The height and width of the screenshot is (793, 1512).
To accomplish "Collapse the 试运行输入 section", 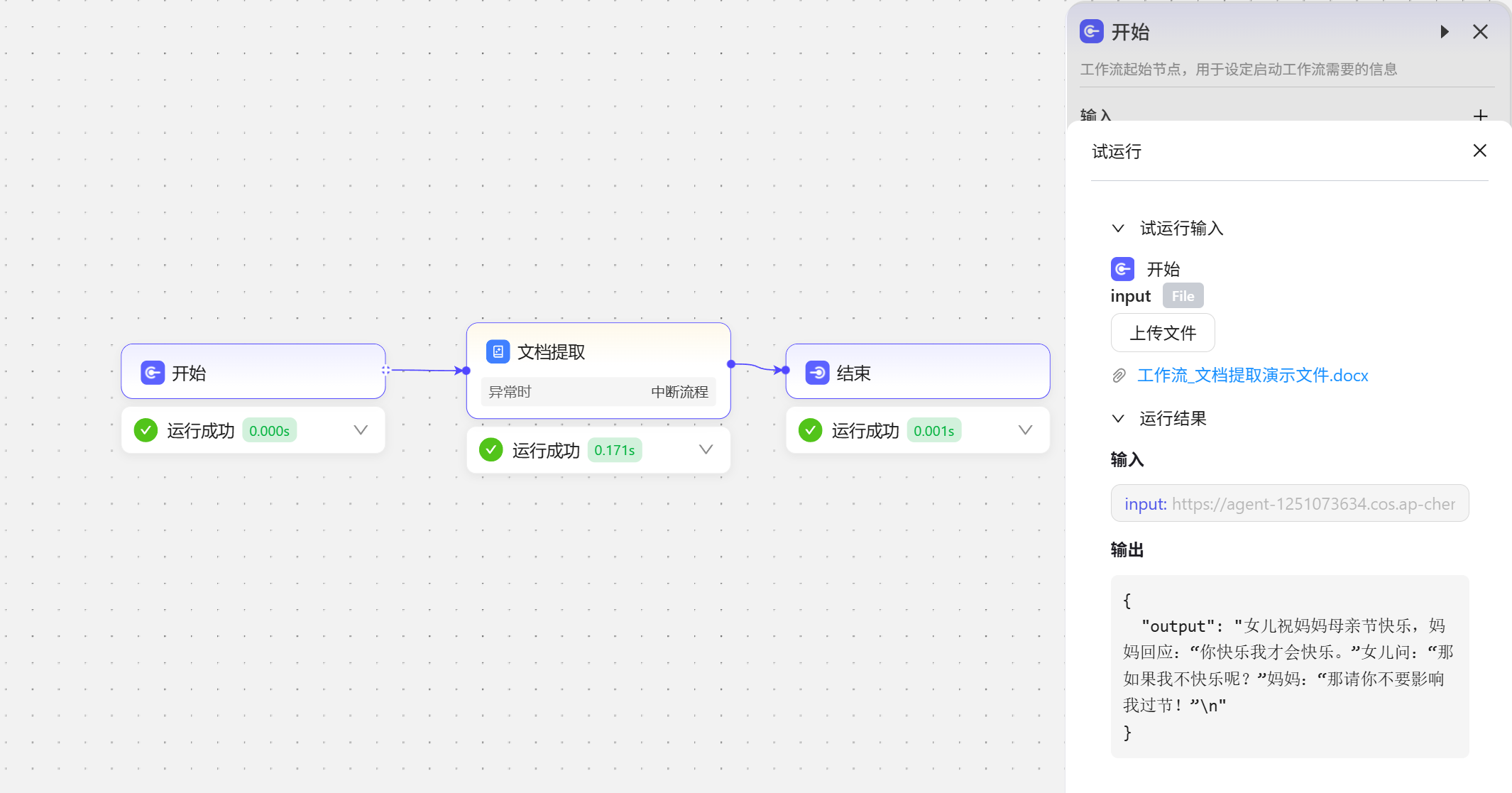I will click(1118, 228).
